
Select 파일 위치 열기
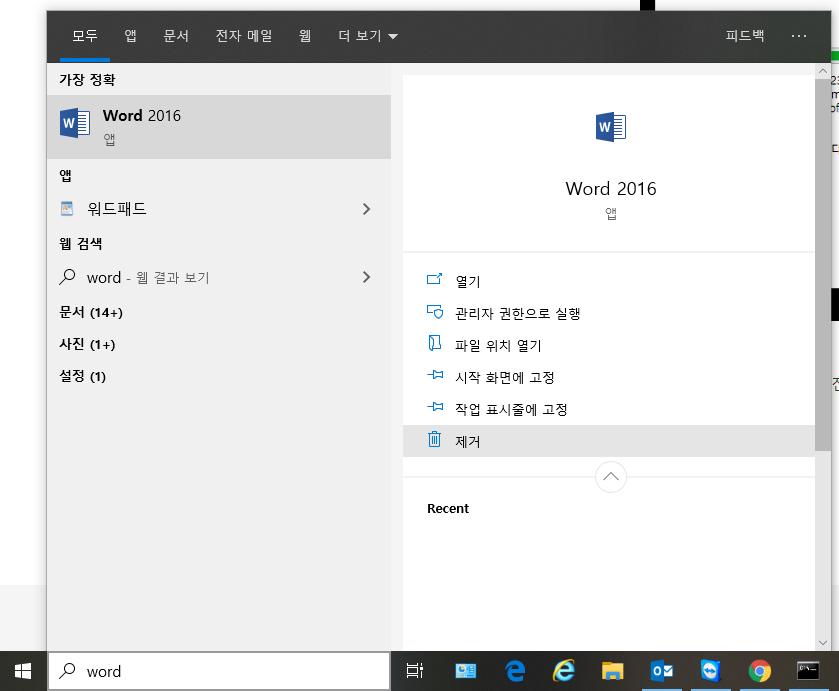[609, 345]
